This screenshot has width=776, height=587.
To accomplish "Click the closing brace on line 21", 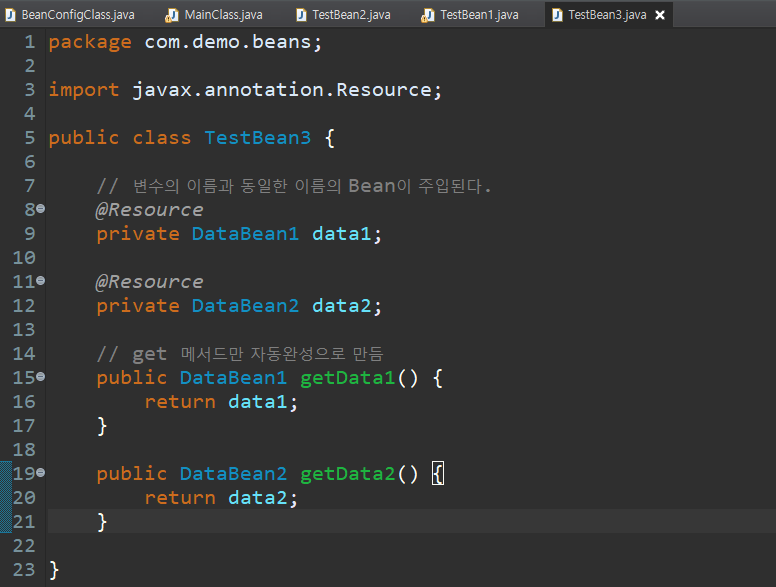I will click(102, 522).
